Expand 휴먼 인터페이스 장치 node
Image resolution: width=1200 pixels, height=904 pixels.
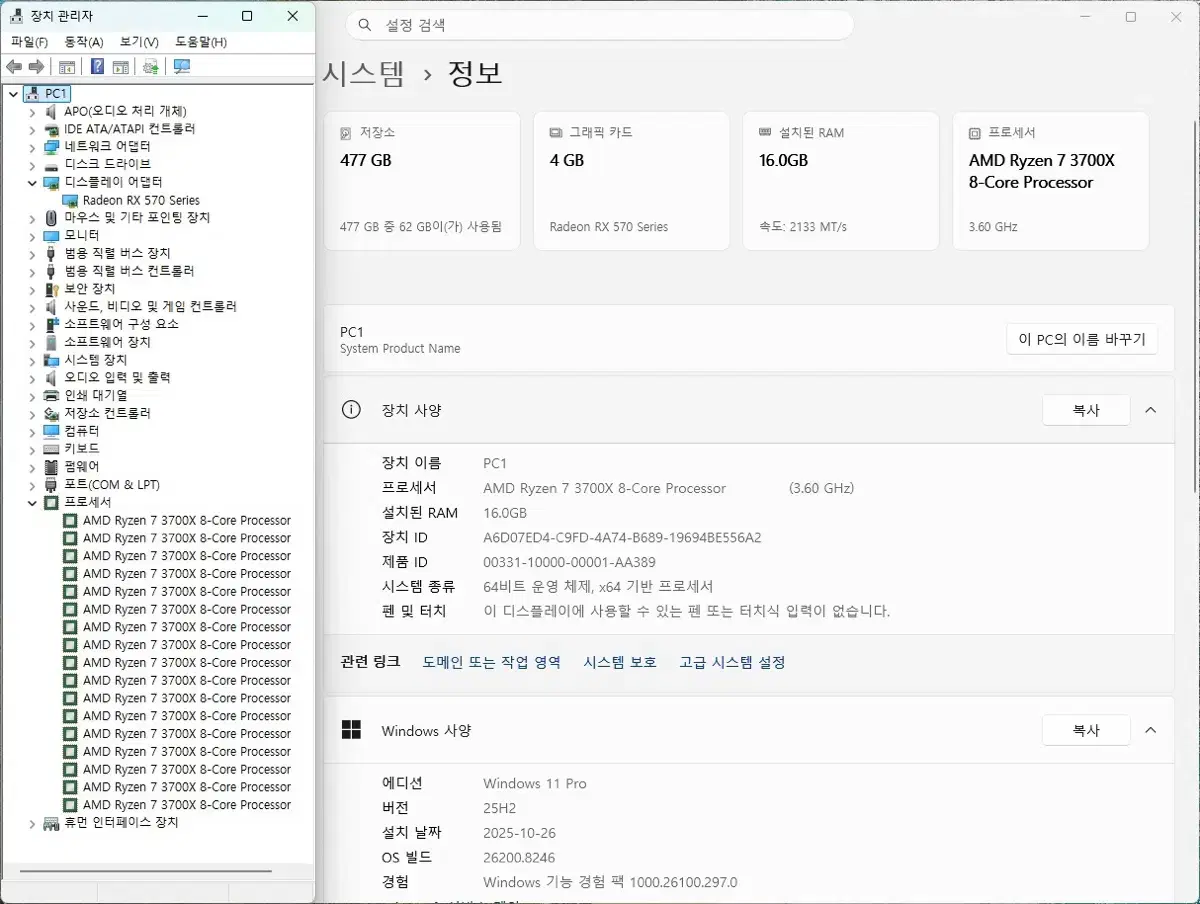tap(32, 823)
